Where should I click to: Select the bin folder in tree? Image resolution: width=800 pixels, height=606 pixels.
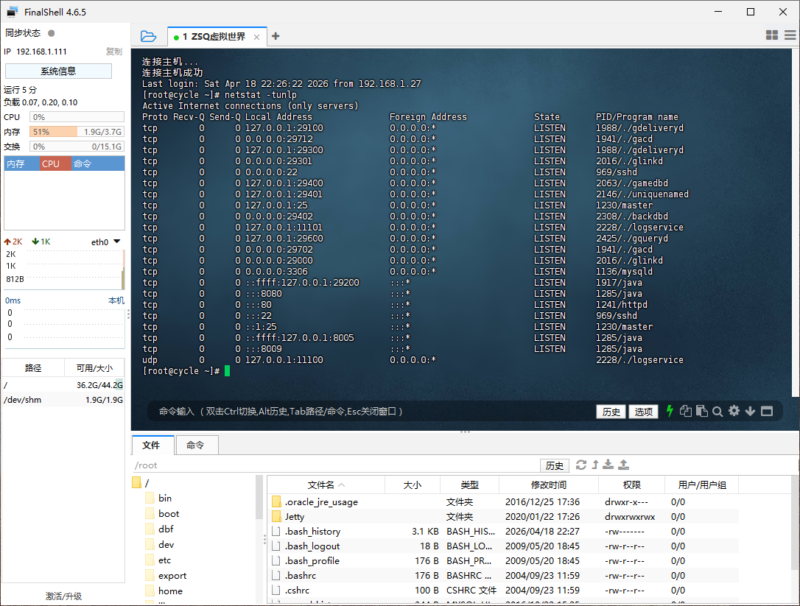point(159,498)
